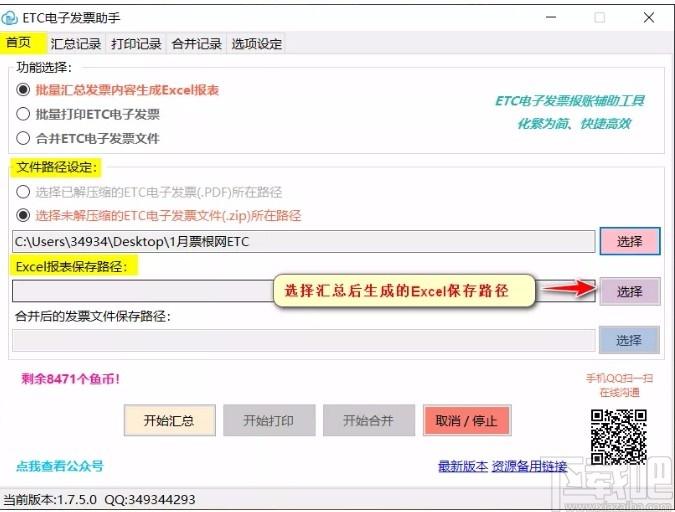The width and height of the screenshot is (675, 512).
Task: Click the QR code image
Action: pos(619,437)
